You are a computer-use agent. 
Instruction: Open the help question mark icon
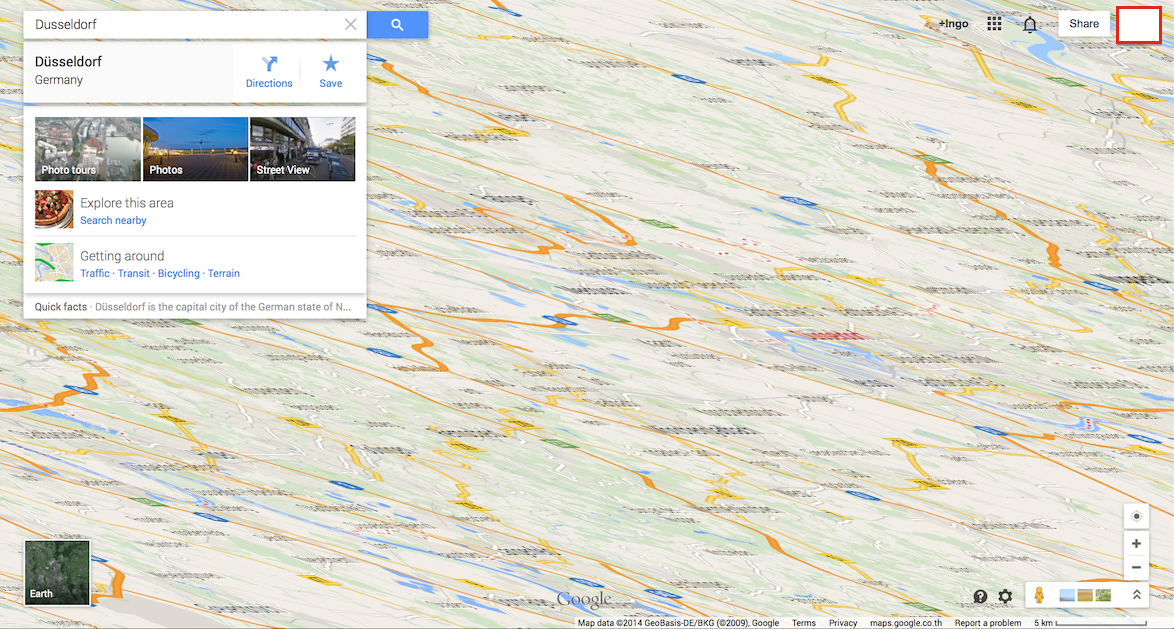[980, 597]
